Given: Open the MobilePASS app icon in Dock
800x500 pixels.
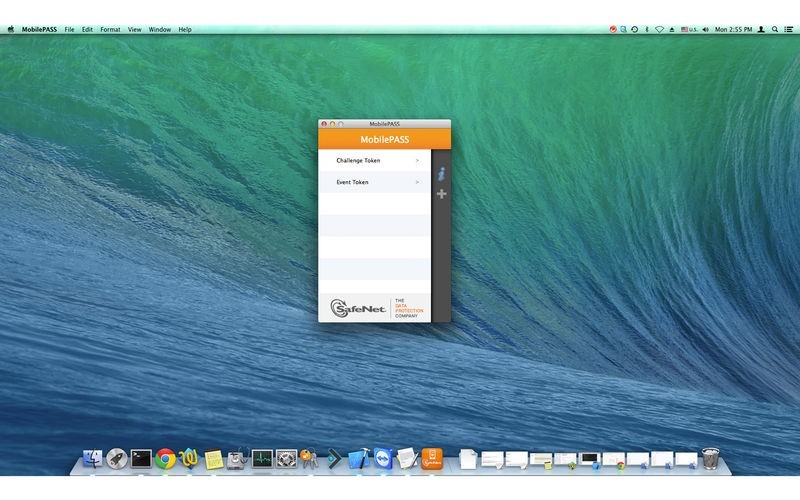Looking at the screenshot, I should pos(432,459).
